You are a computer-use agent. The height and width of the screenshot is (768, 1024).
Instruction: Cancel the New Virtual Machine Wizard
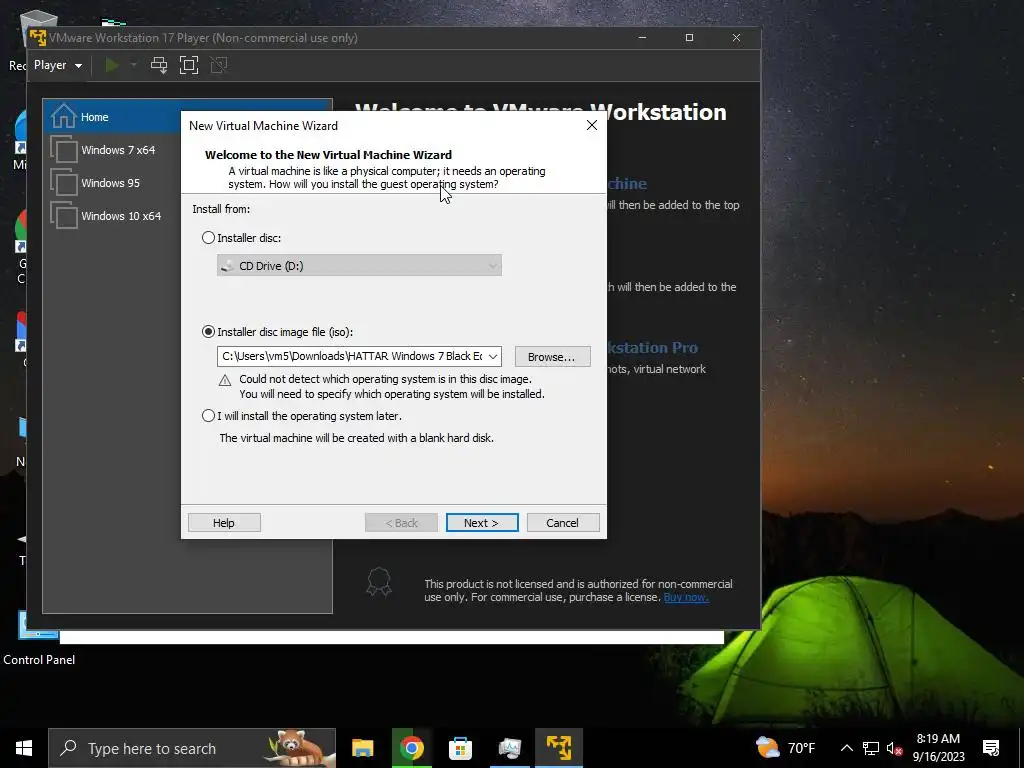(x=563, y=522)
